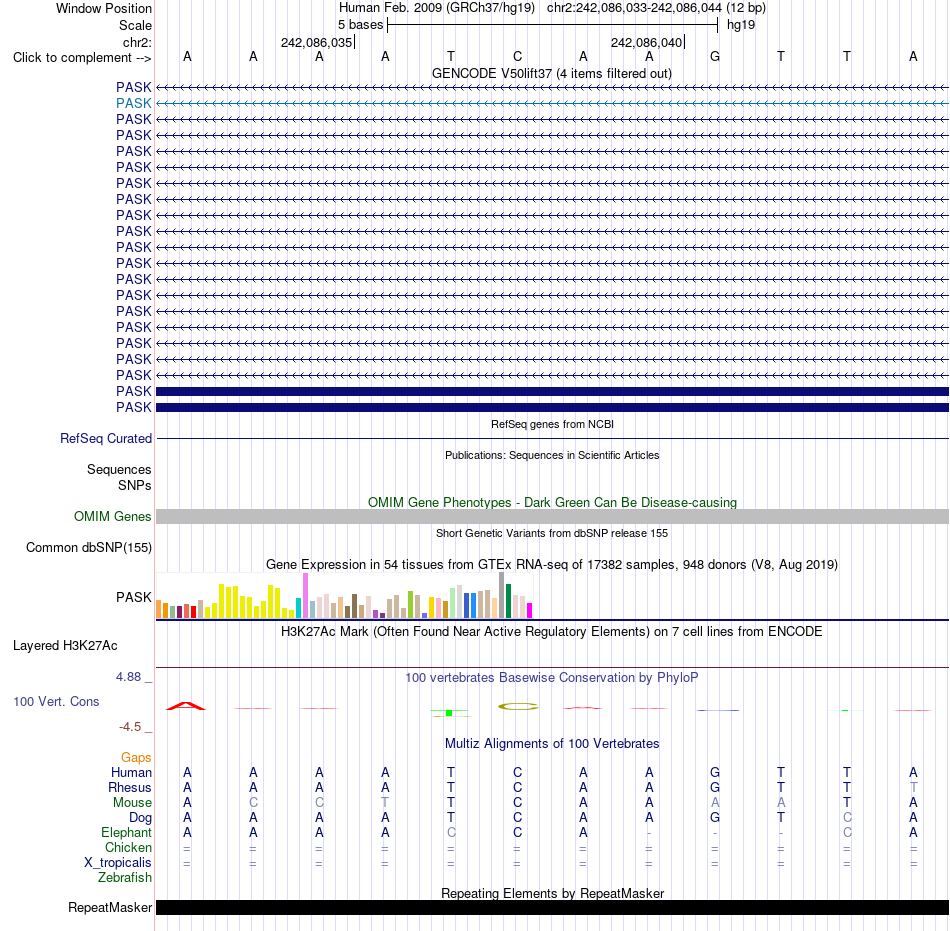The width and height of the screenshot is (950, 931).
Task: Click the 100 Vert. Cons track label
Action: (x=56, y=701)
